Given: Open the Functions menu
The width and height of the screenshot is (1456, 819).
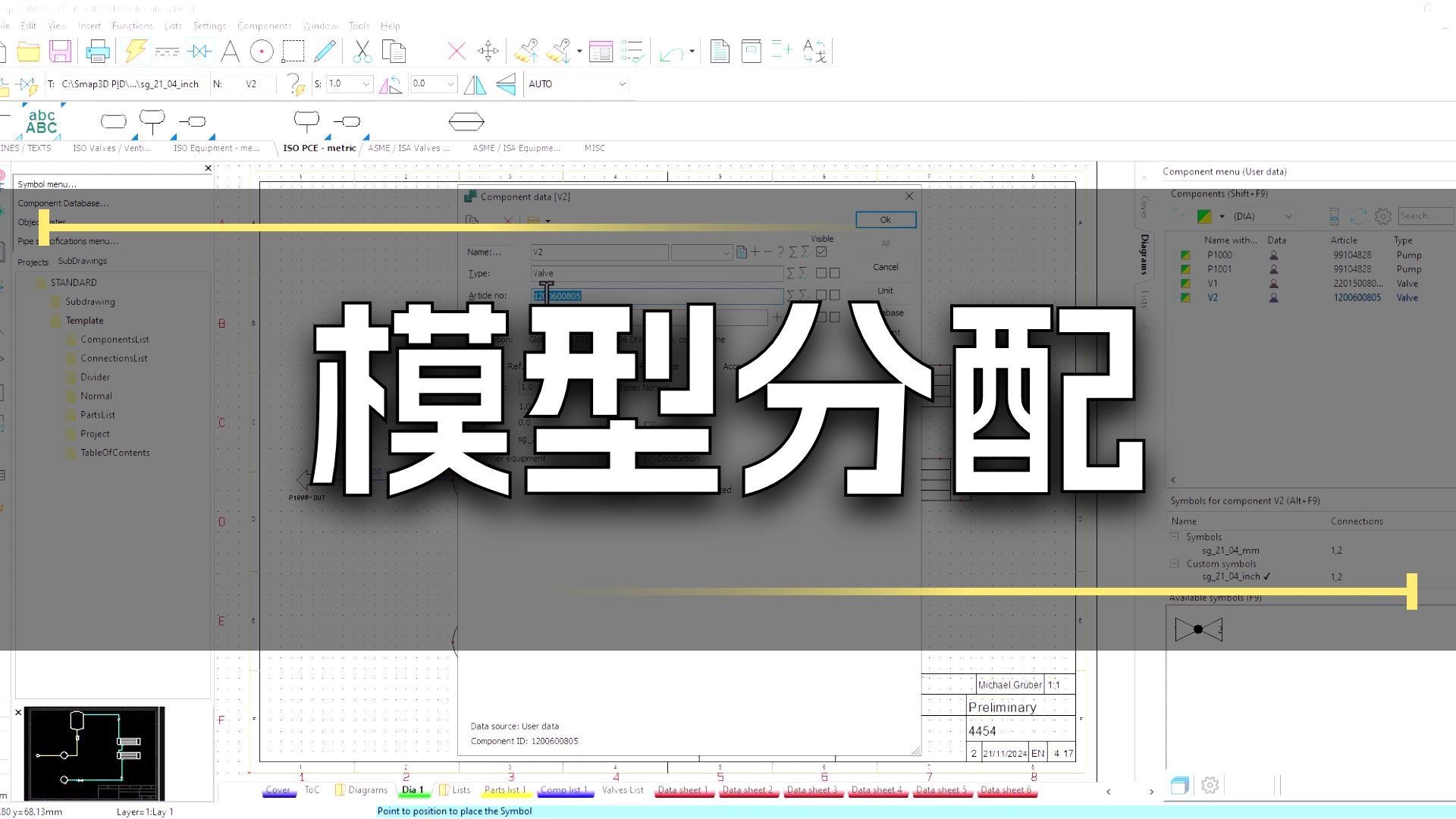Looking at the screenshot, I should point(133,26).
